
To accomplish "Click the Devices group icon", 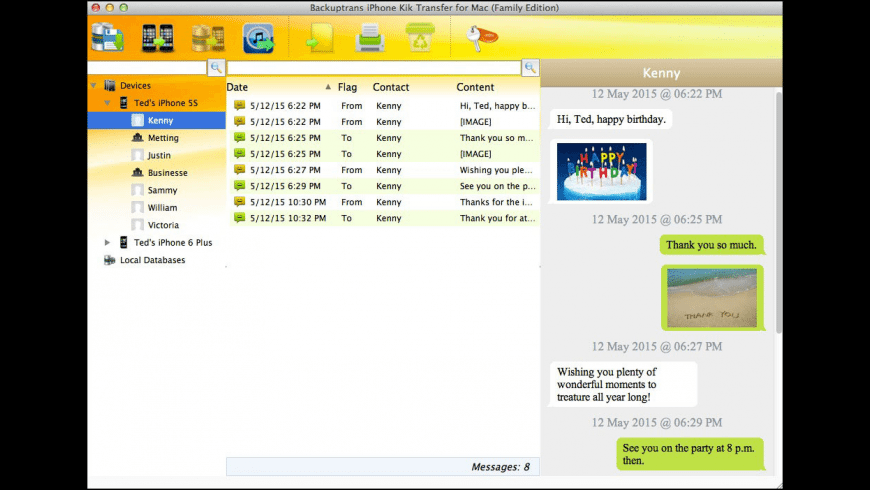I will coord(110,85).
